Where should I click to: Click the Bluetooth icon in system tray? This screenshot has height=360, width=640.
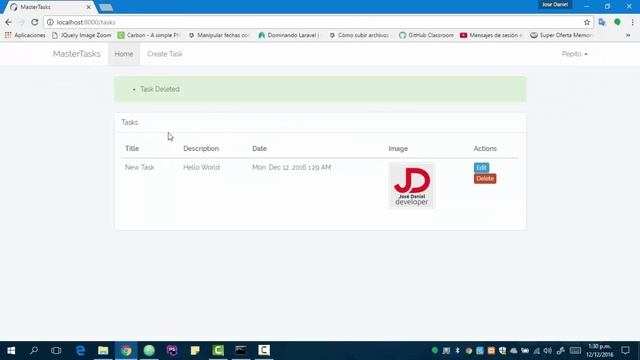[x=458, y=351]
